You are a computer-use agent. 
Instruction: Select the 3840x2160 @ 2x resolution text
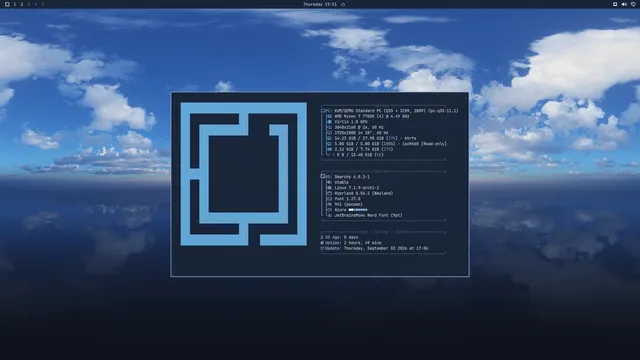point(359,127)
